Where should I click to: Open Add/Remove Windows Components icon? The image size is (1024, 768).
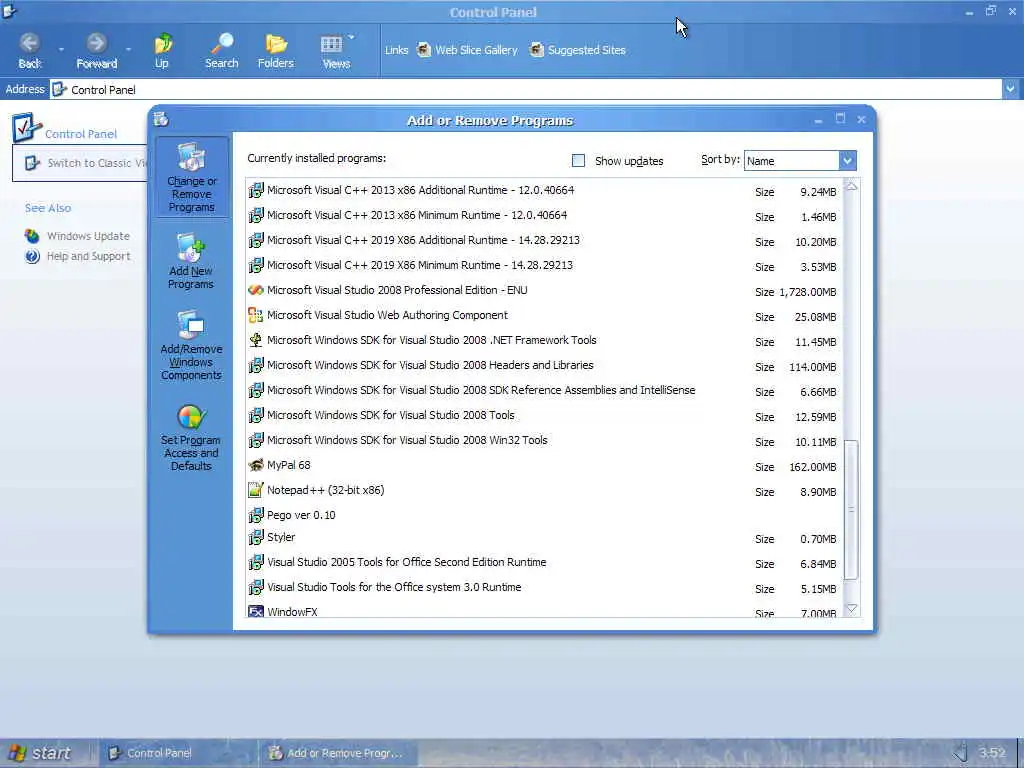click(191, 325)
